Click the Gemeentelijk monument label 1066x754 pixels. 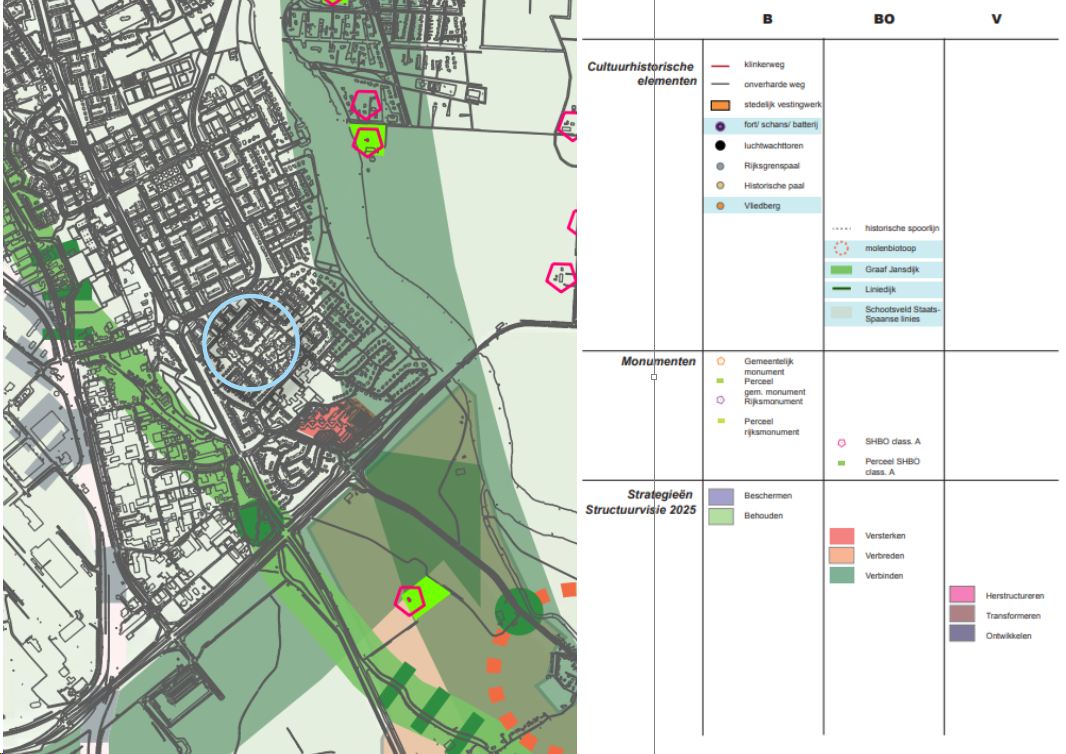[x=769, y=366]
